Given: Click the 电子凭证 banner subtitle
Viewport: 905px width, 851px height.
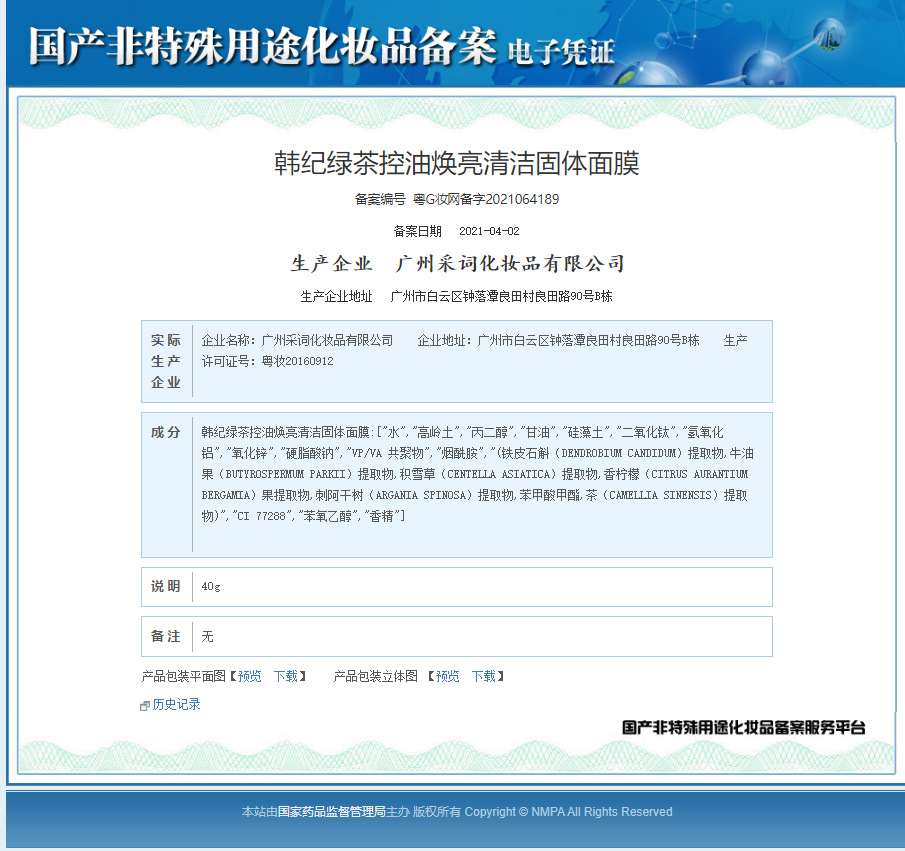Looking at the screenshot, I should [x=561, y=52].
